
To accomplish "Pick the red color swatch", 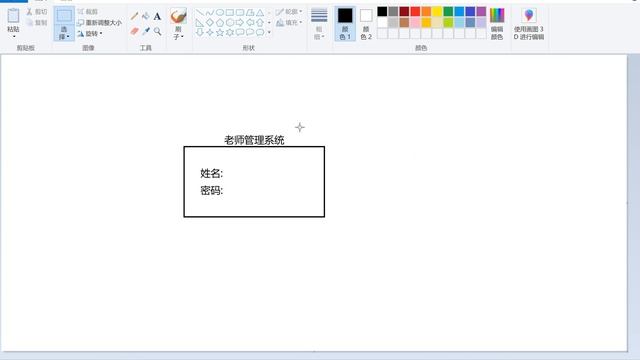I will coord(415,11).
